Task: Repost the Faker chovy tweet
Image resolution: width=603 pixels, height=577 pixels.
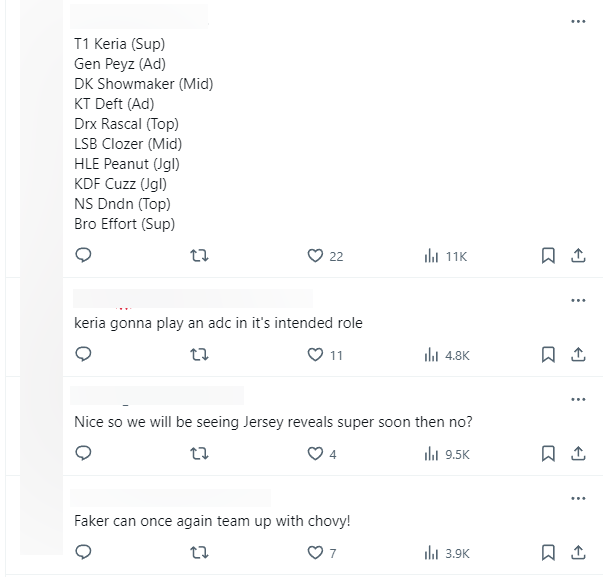Action: pos(199,552)
